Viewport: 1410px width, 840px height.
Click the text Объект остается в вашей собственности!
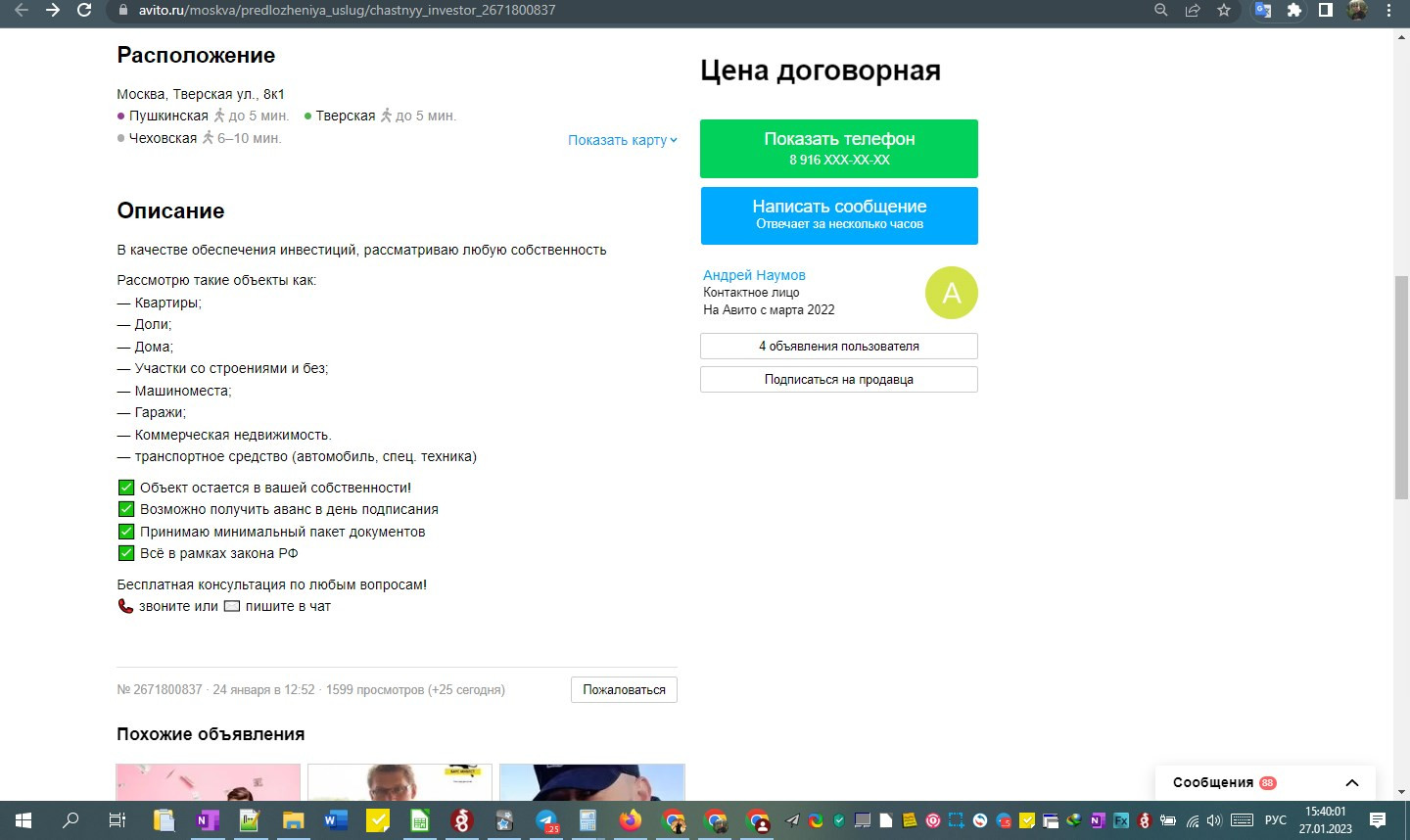pyautogui.click(x=275, y=488)
